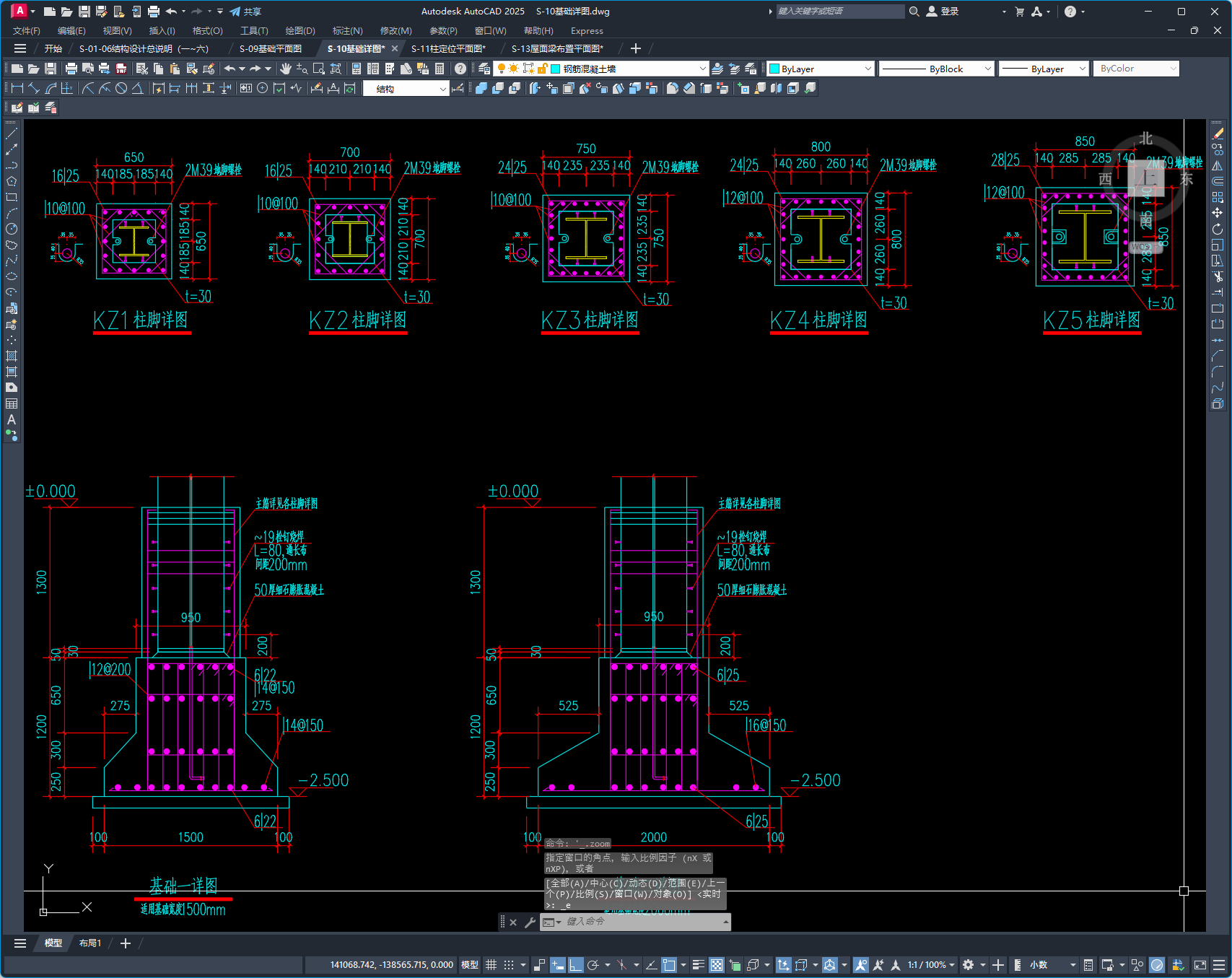This screenshot has width=1232, height=978.
Task: Open a file with the folder icon
Action: point(33,69)
